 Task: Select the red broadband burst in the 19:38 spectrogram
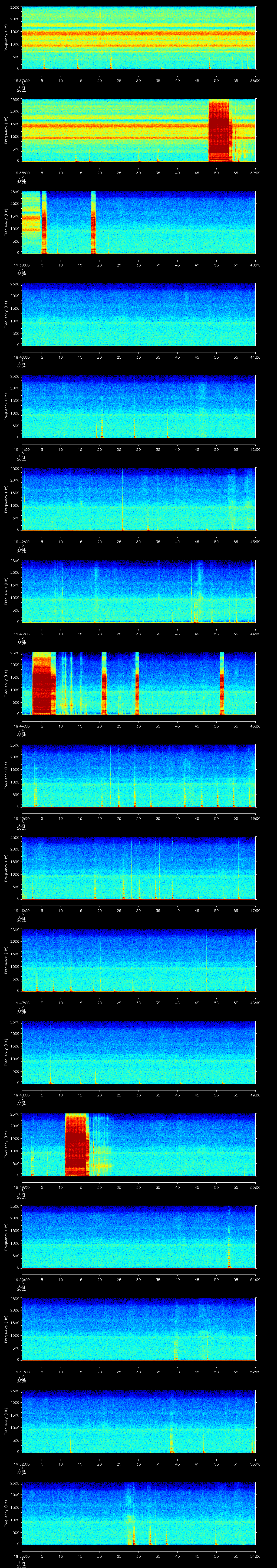point(220,130)
